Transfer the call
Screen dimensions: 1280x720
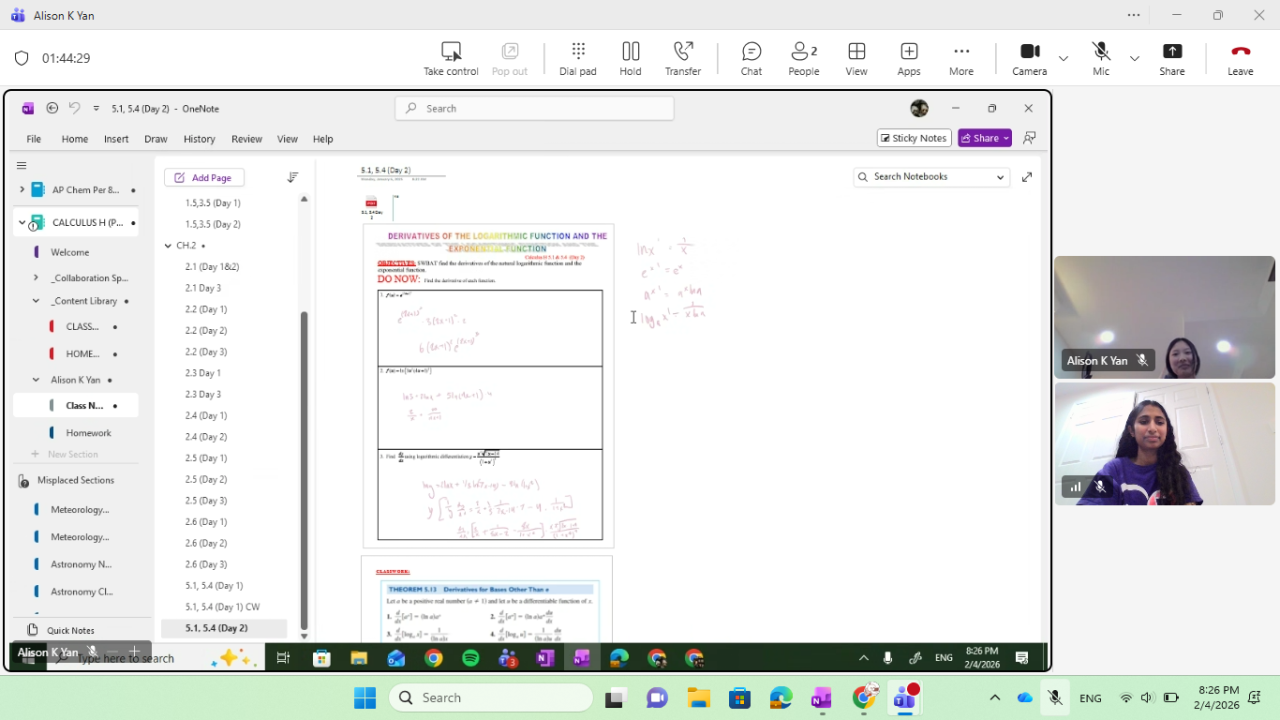[683, 58]
